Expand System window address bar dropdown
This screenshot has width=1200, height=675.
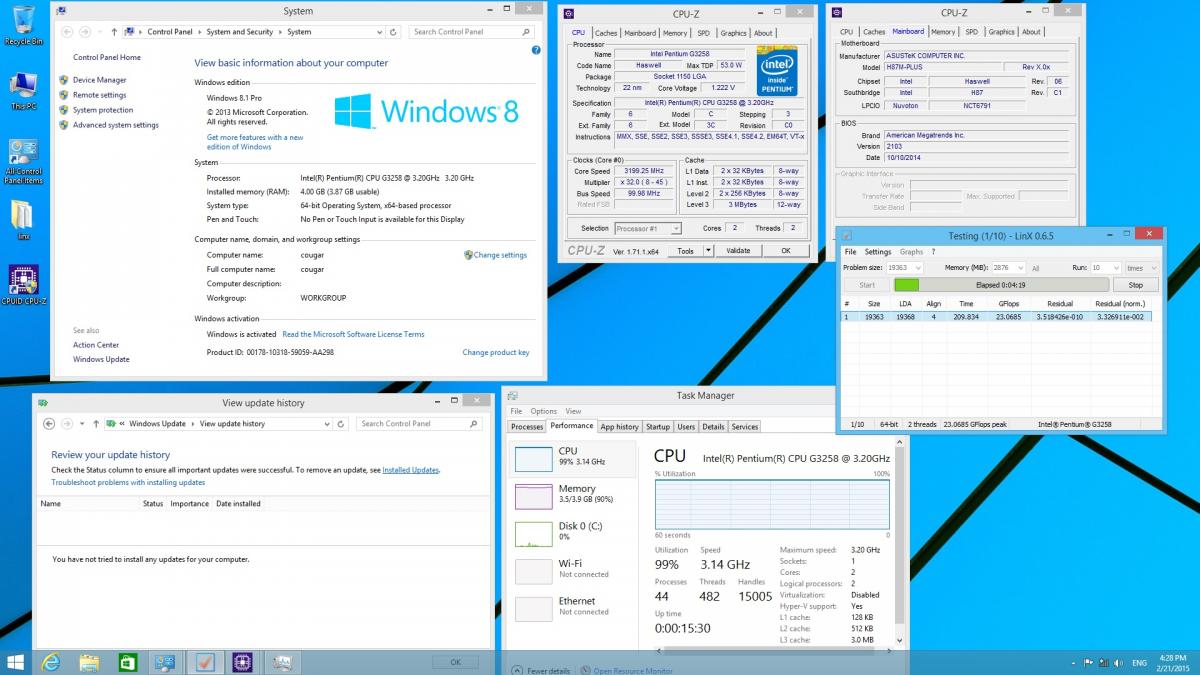click(x=378, y=32)
